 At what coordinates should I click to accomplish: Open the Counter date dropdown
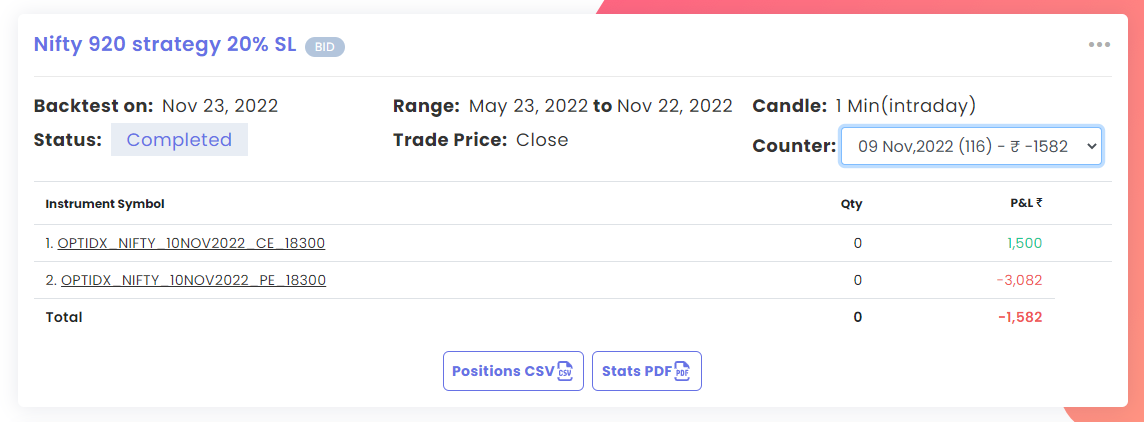tap(971, 146)
